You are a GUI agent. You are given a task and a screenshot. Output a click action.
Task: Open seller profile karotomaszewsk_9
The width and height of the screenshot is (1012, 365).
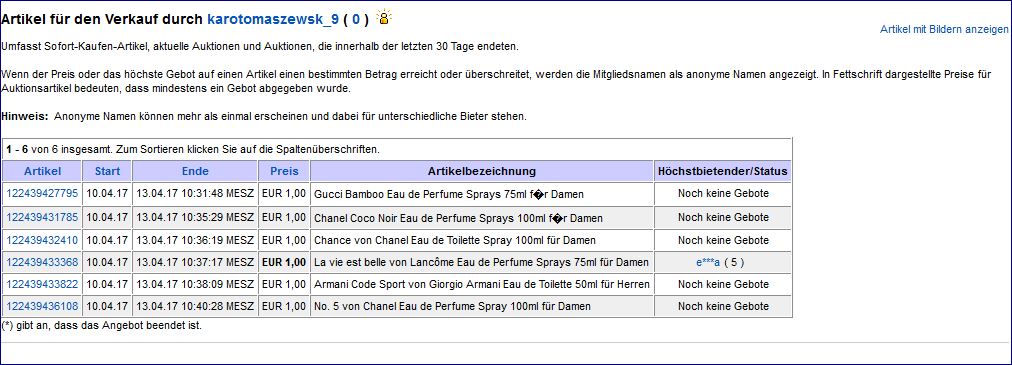click(x=273, y=19)
